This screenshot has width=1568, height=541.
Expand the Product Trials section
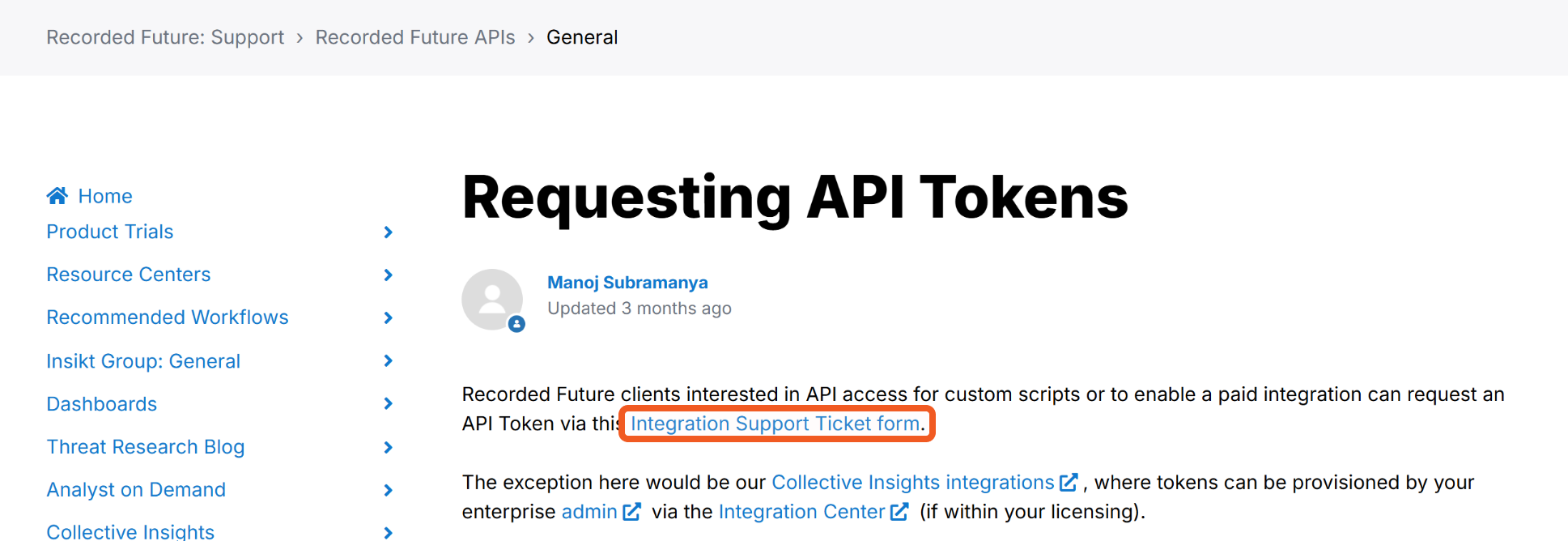[389, 232]
